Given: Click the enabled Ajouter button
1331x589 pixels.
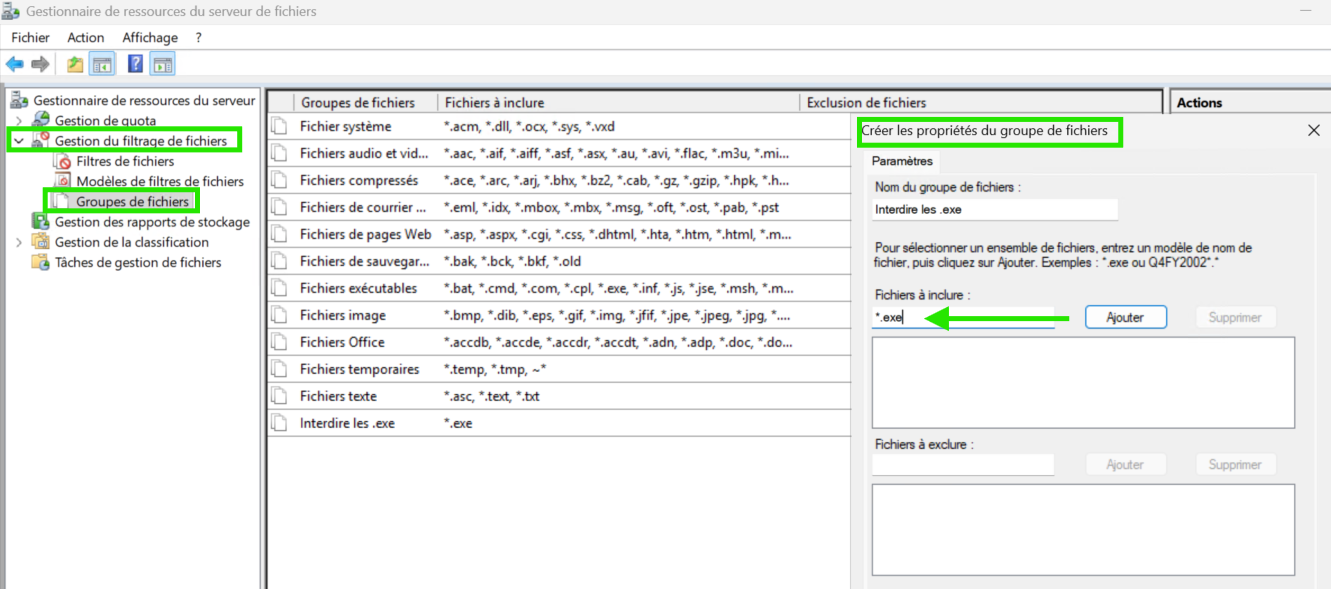Looking at the screenshot, I should tap(1125, 317).
